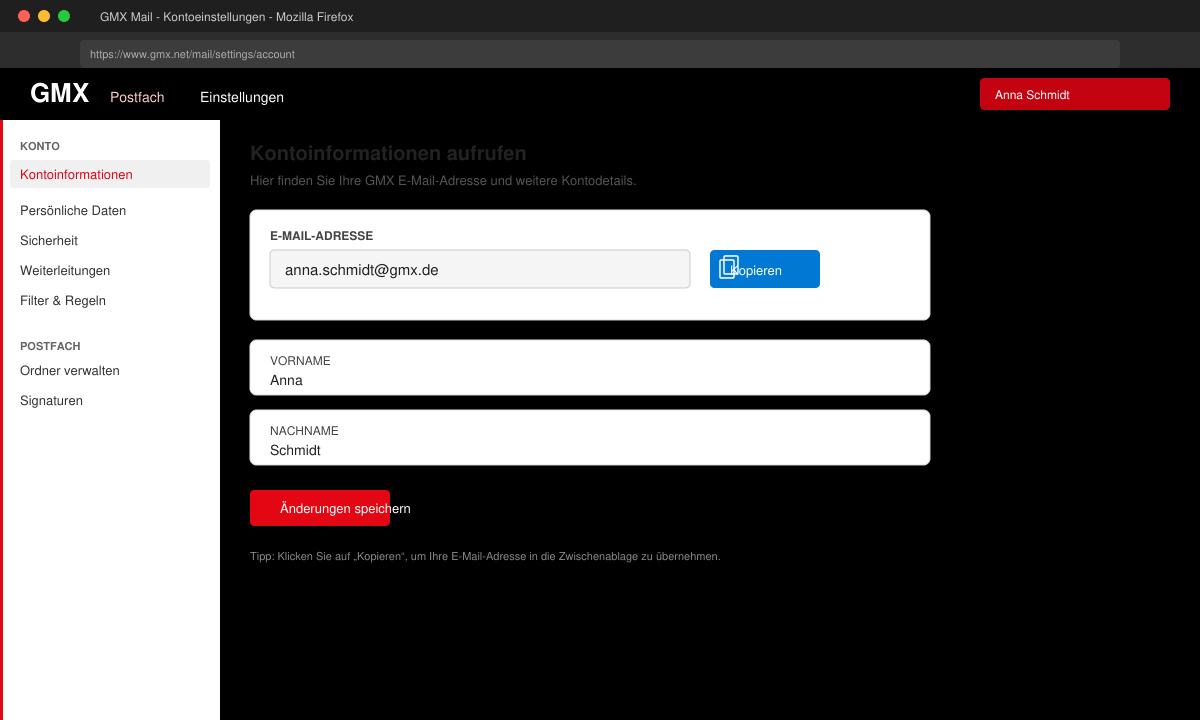Click the email address field anna.schmidt@gmx.de
This screenshot has width=1200, height=720.
[x=480, y=269]
